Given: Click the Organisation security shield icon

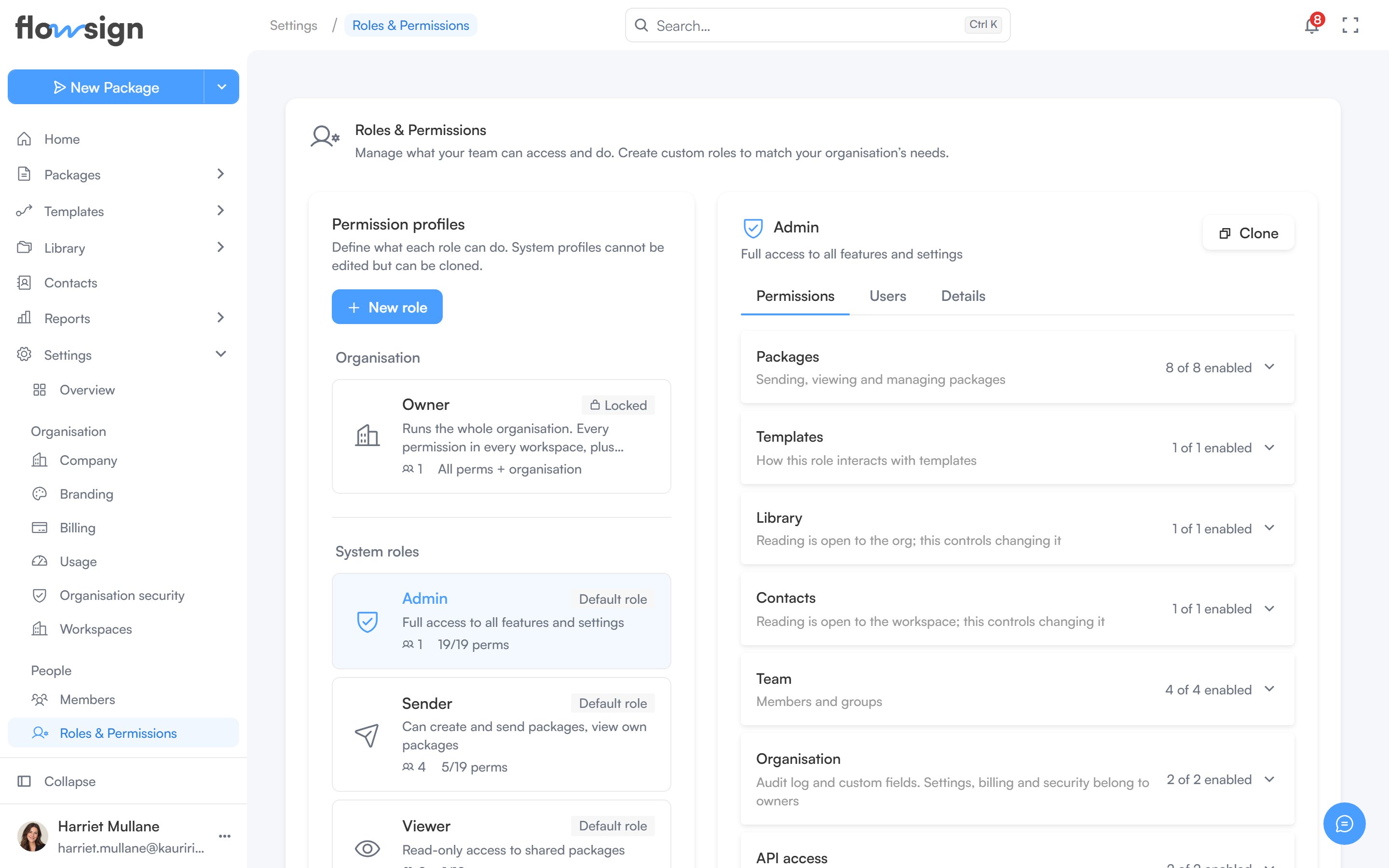Looking at the screenshot, I should click(x=40, y=596).
